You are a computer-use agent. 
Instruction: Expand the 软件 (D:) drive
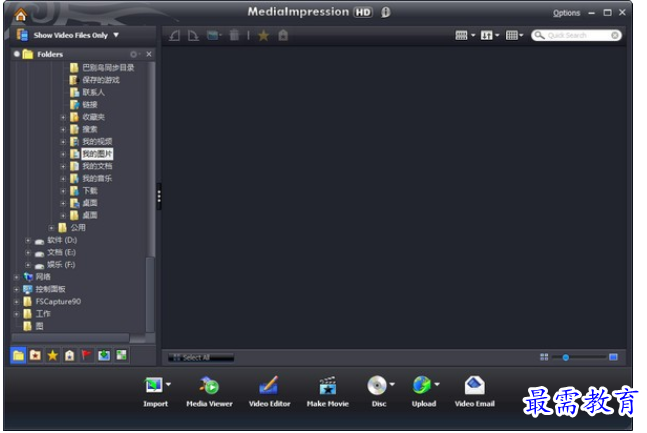click(28, 240)
